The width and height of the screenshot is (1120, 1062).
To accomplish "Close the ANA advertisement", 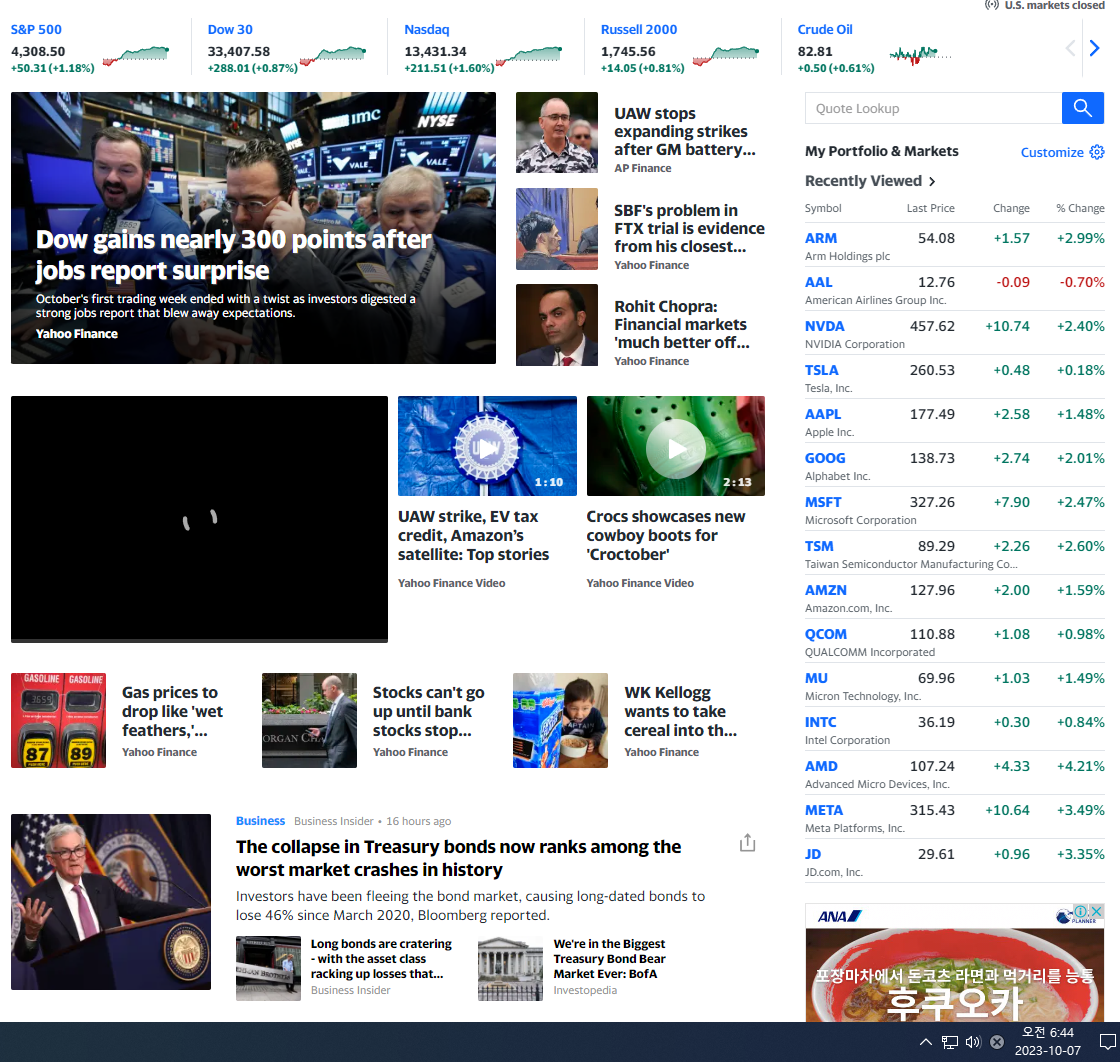I will click(1096, 911).
